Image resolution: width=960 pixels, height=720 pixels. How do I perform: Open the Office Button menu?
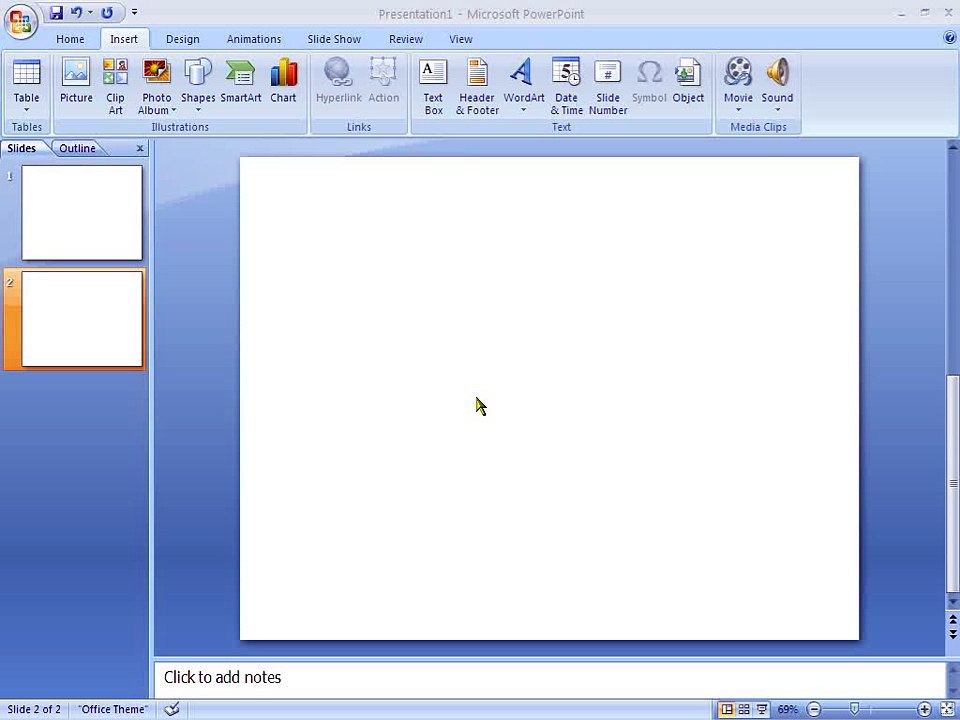21,21
